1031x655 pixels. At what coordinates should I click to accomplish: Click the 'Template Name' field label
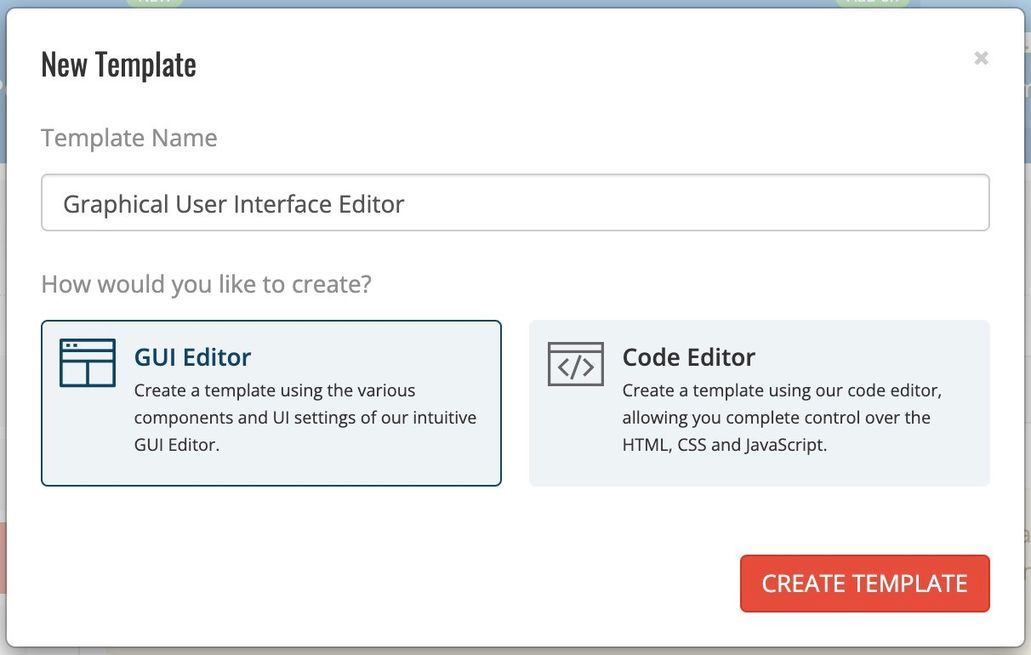point(129,138)
